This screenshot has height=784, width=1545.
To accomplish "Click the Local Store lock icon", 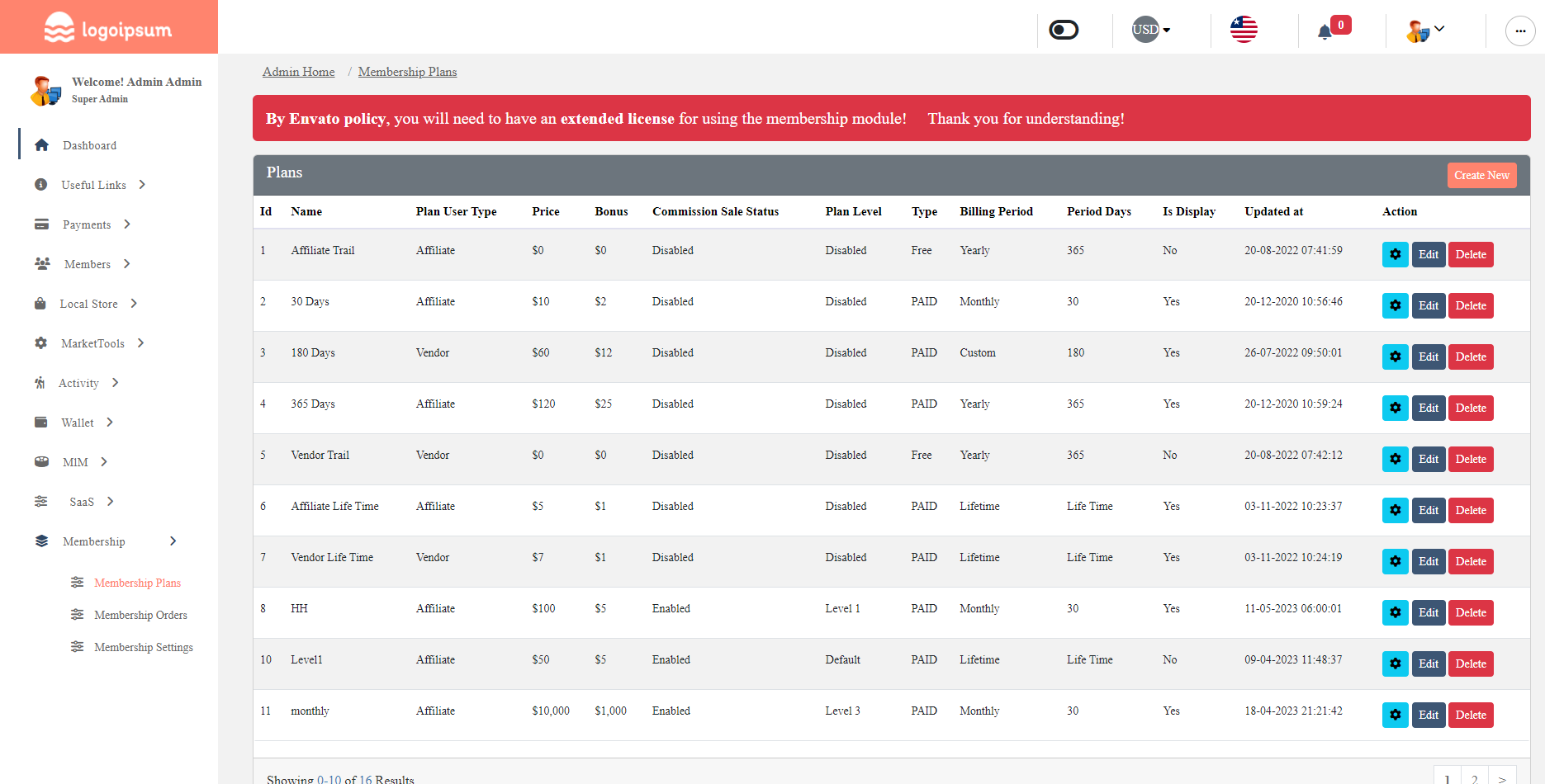I will tap(41, 303).
